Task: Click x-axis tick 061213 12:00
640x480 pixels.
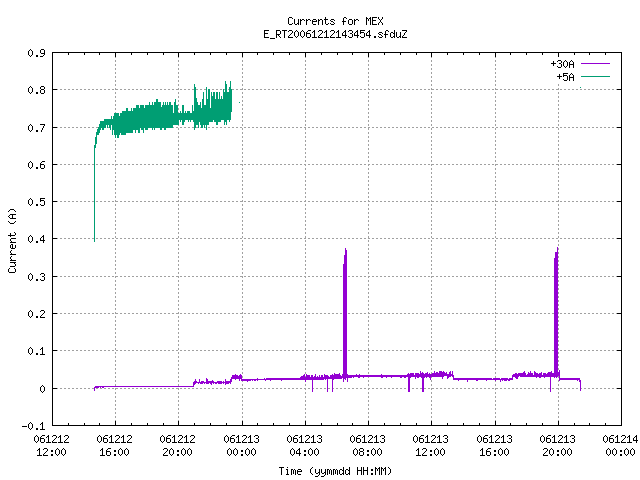Action: point(431,445)
